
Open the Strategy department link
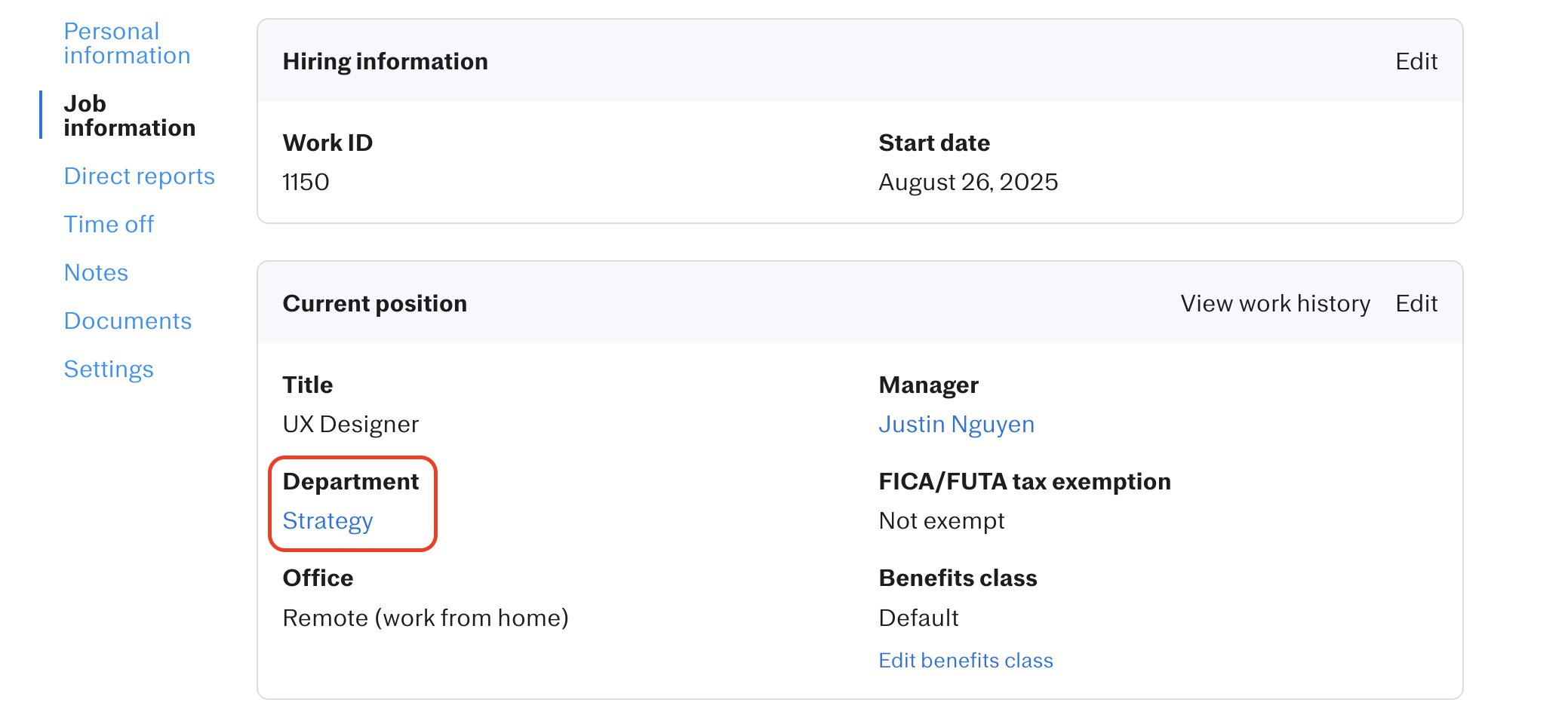[327, 521]
